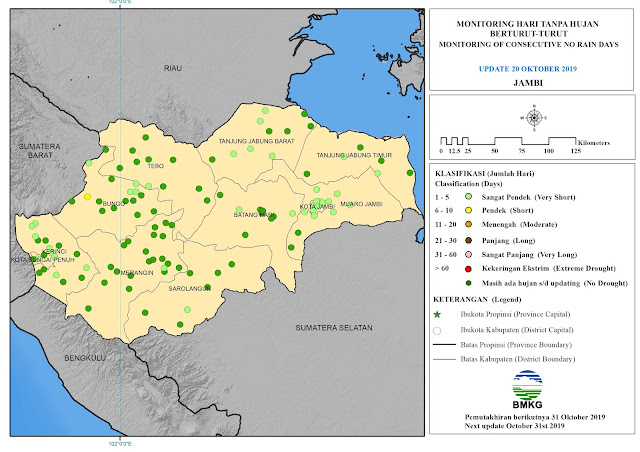Click the MUARO JAMBI district label
The width and height of the screenshot is (640, 452).
point(361,204)
